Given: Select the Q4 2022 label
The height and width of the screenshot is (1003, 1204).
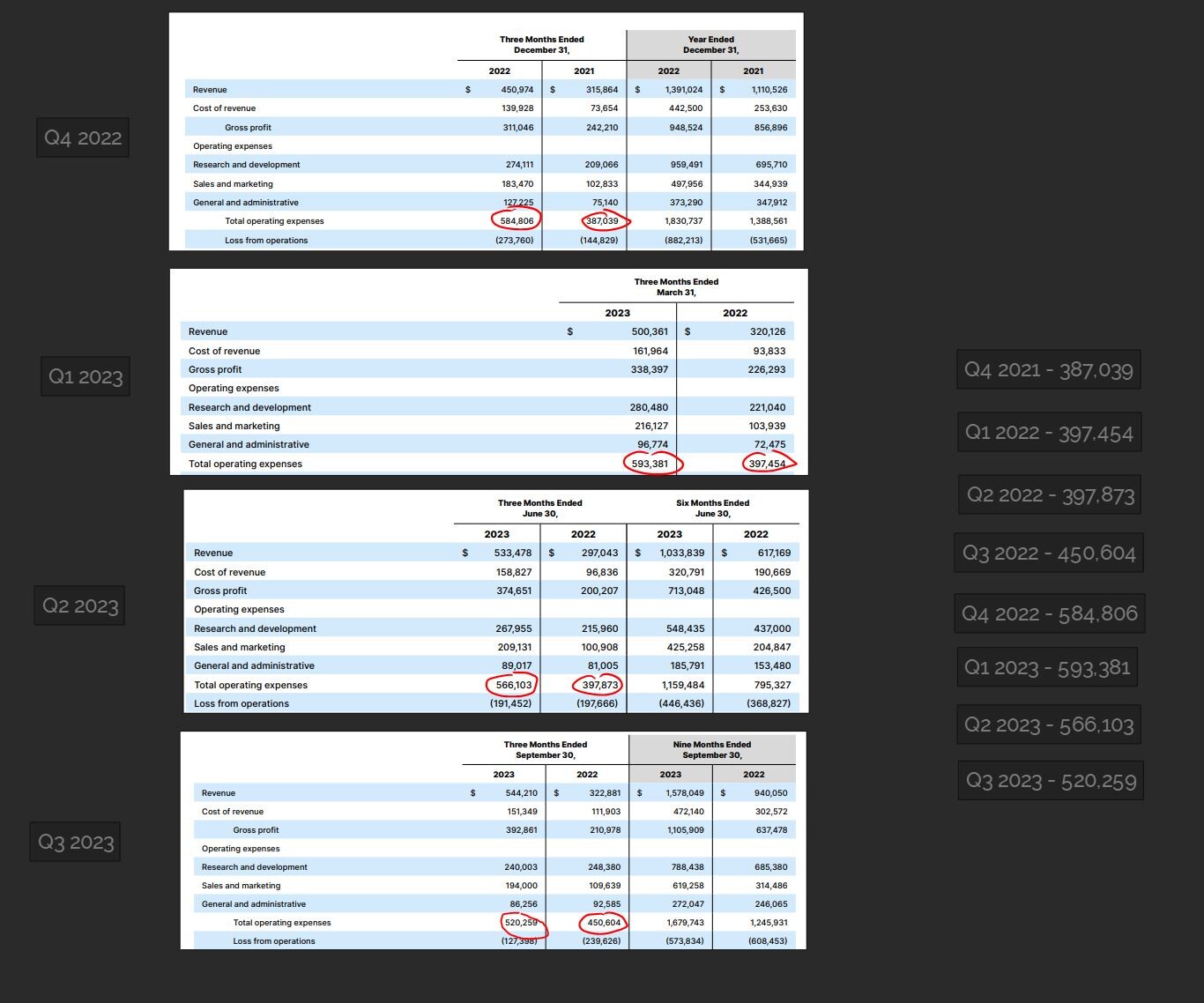Looking at the screenshot, I should [82, 137].
